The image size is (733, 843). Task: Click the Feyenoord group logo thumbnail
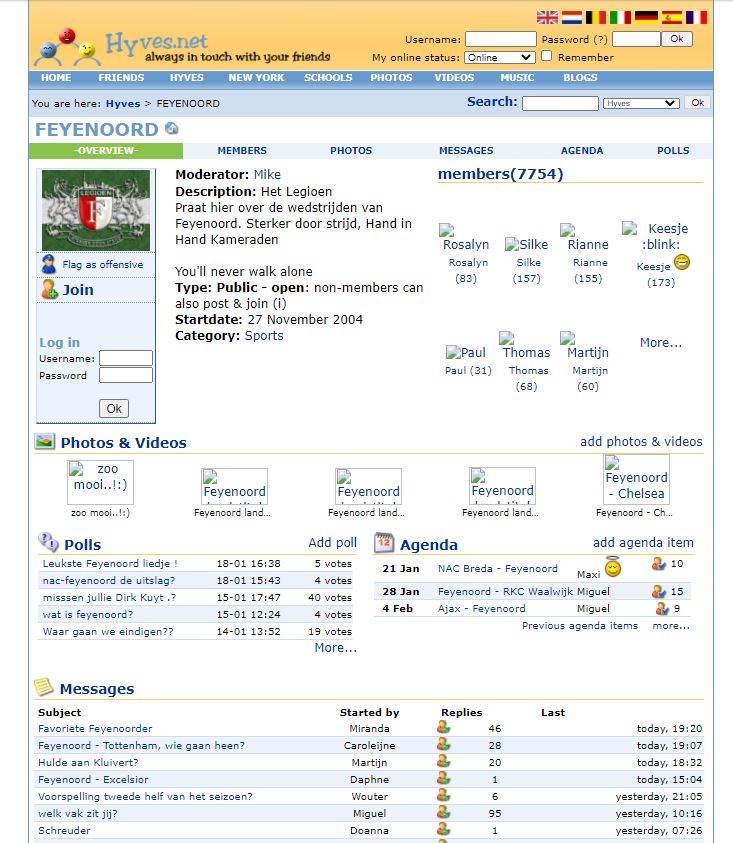click(96, 210)
